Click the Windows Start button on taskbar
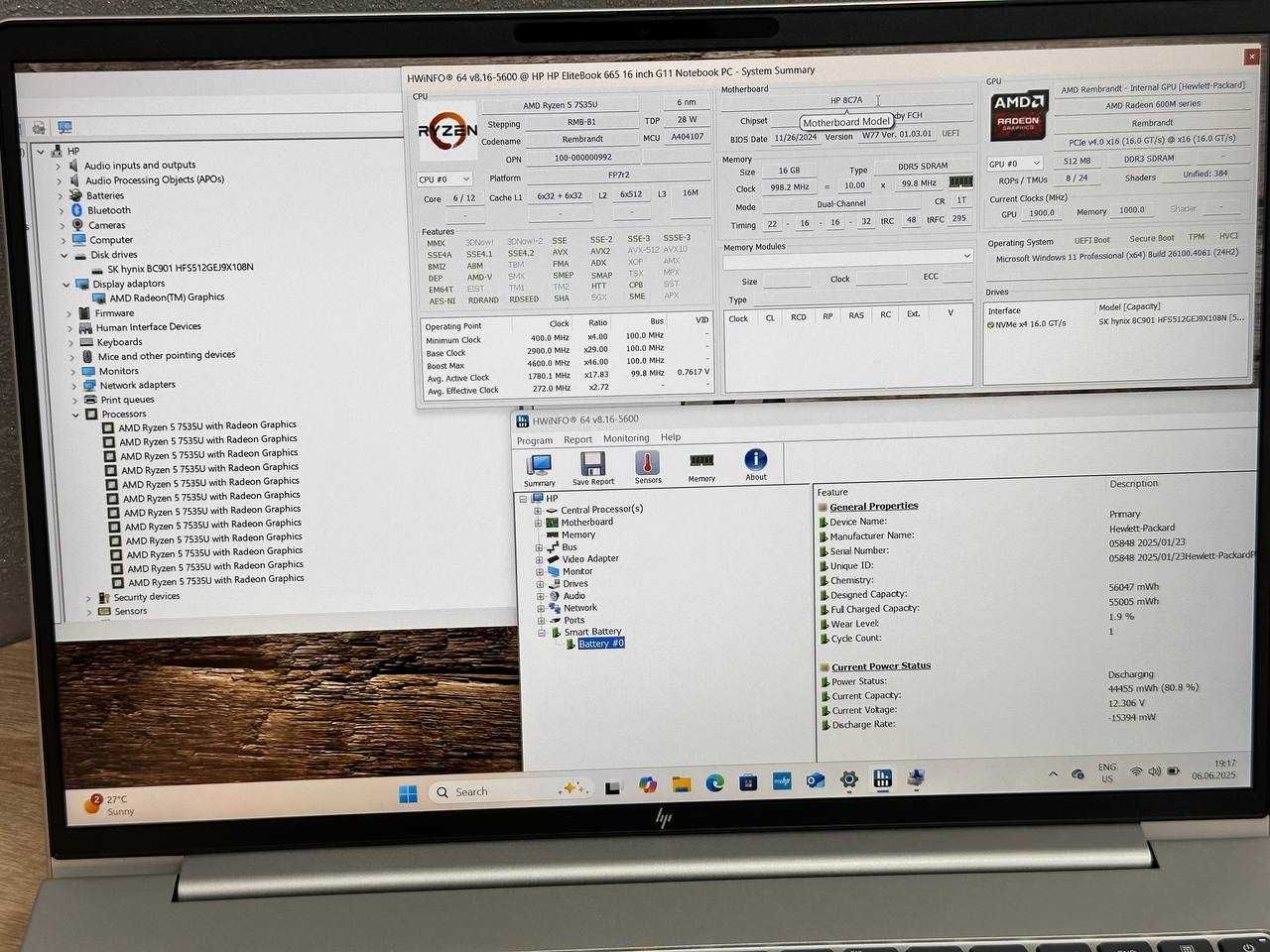The width and height of the screenshot is (1270, 952). click(x=408, y=793)
